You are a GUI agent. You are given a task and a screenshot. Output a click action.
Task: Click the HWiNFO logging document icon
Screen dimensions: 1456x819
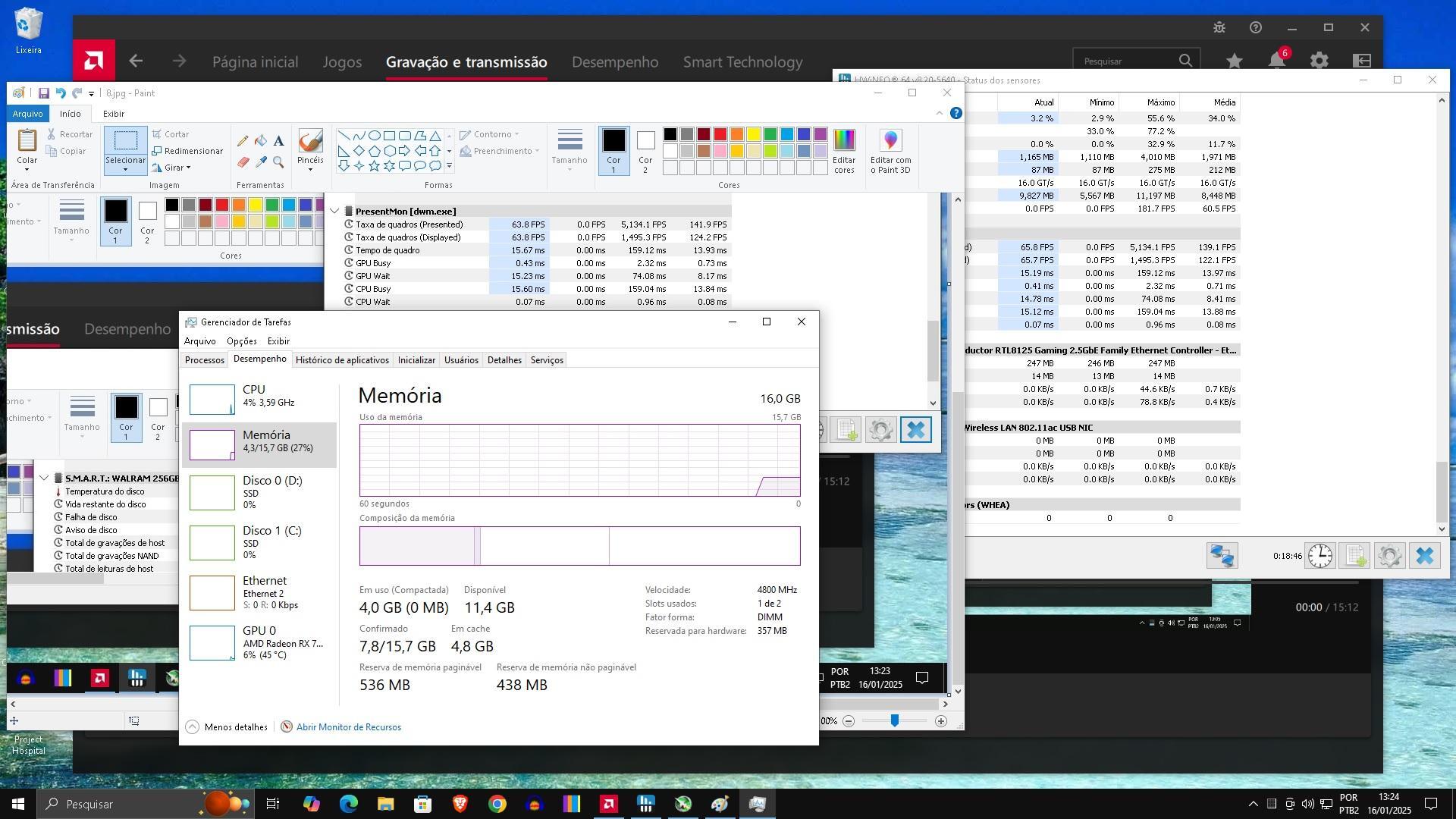[1354, 556]
